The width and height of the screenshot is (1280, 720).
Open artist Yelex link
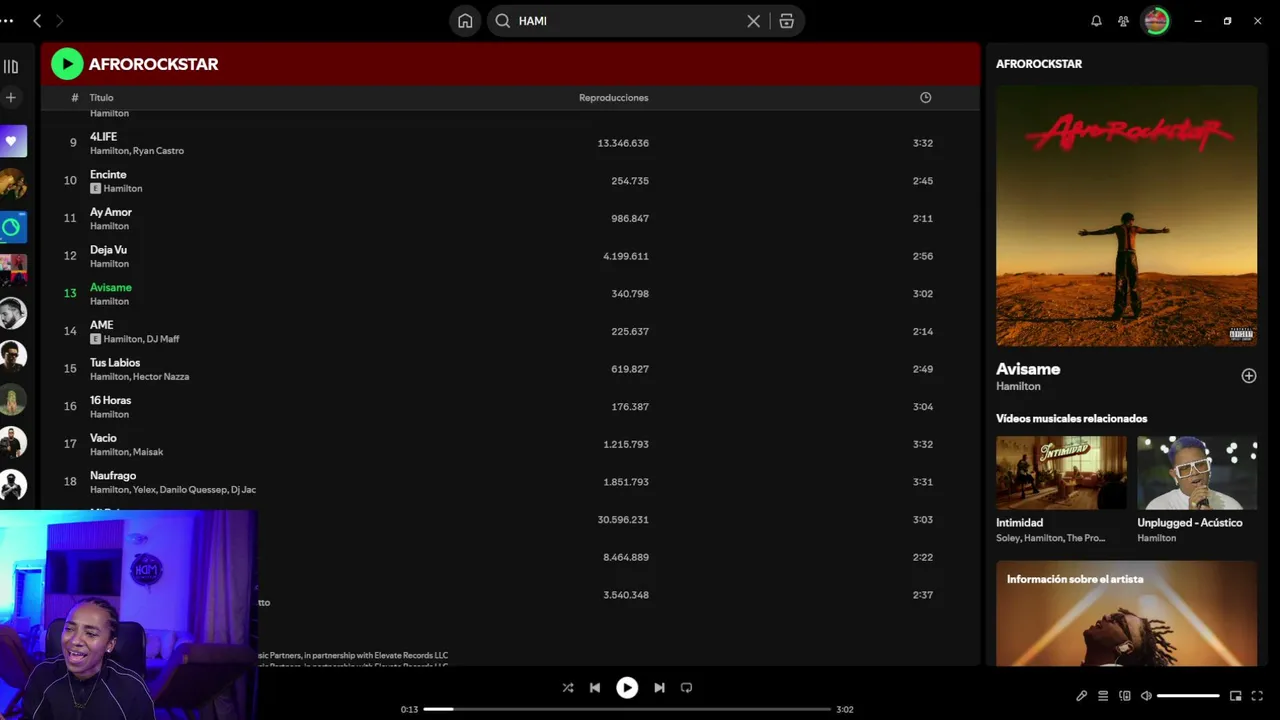(145, 490)
